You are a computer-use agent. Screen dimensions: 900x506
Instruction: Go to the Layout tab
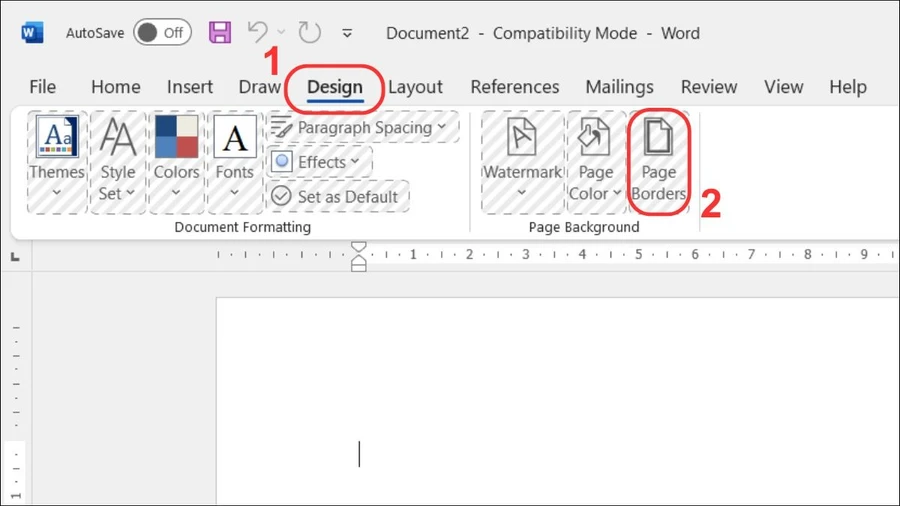[415, 87]
